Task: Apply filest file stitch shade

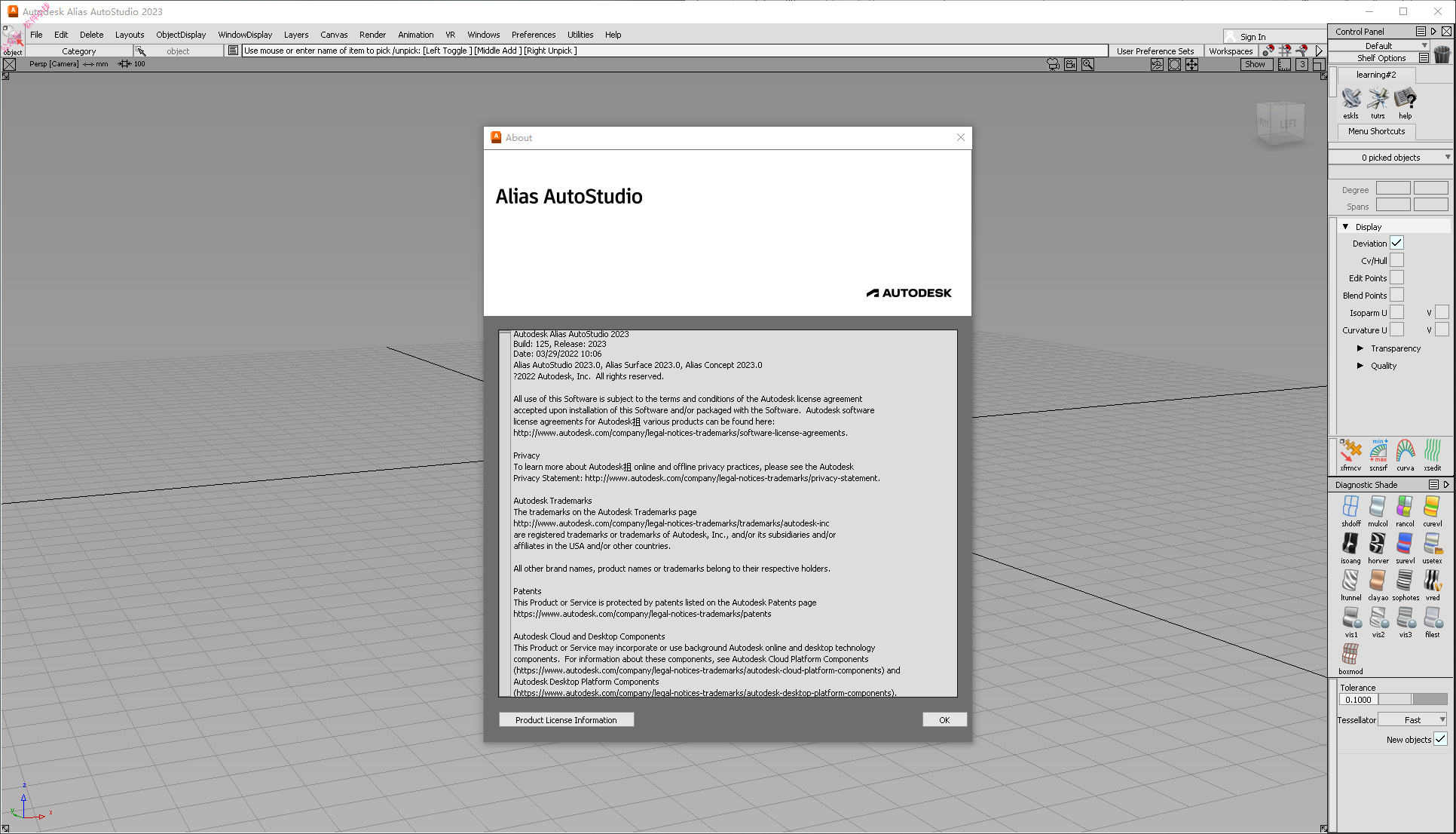Action: tap(1433, 621)
